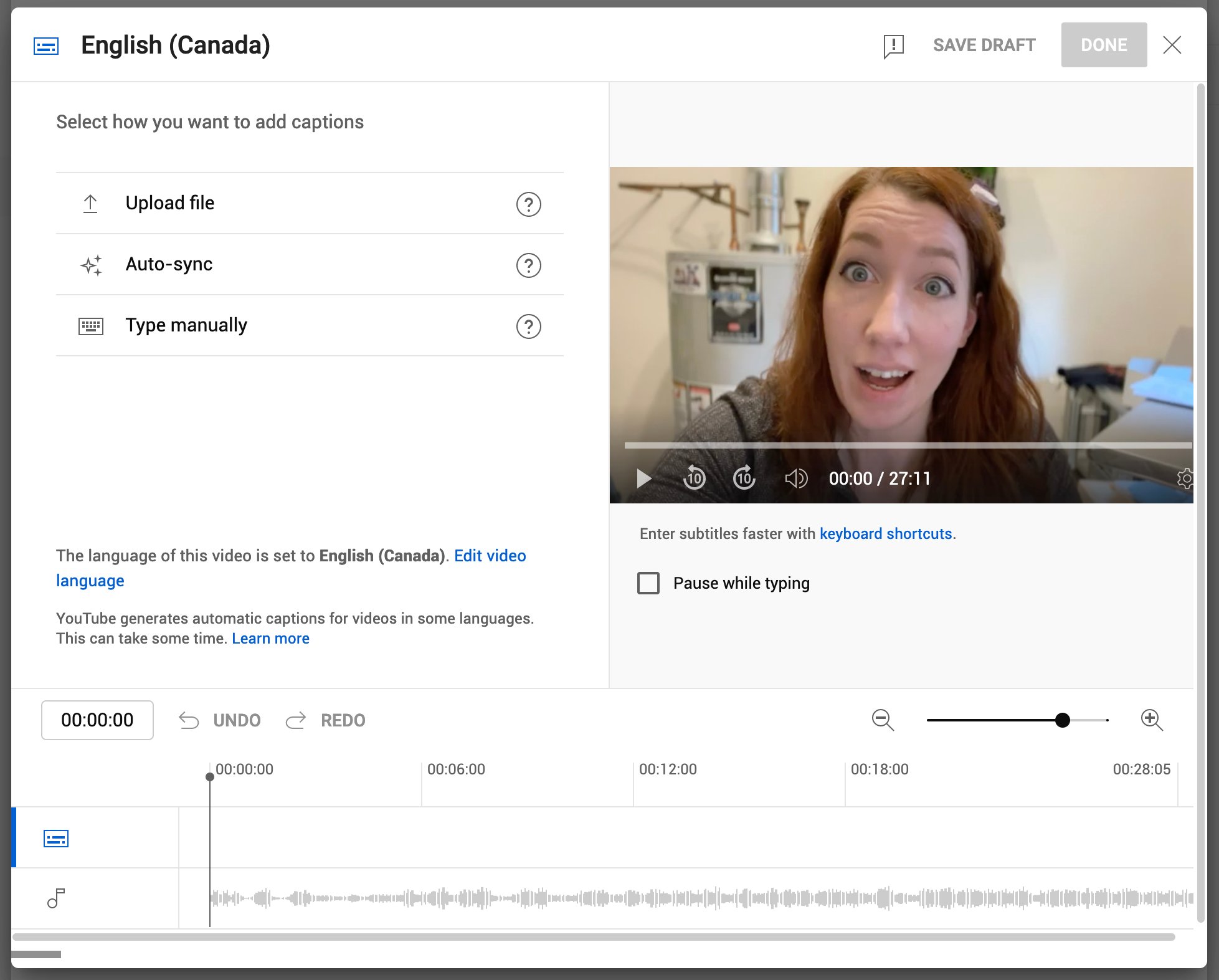Open help for Upload file

point(529,204)
